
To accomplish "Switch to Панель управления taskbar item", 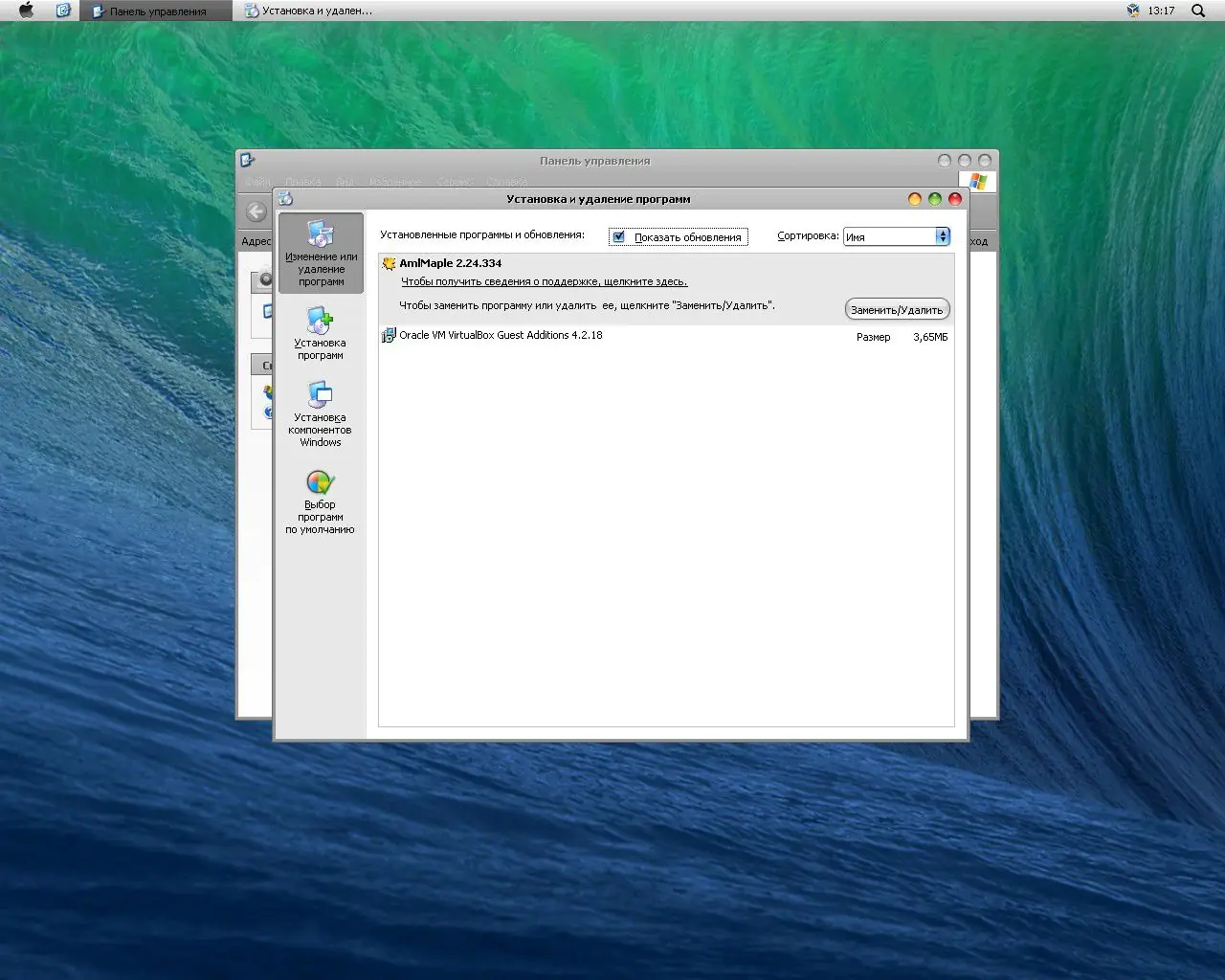I will click(155, 11).
